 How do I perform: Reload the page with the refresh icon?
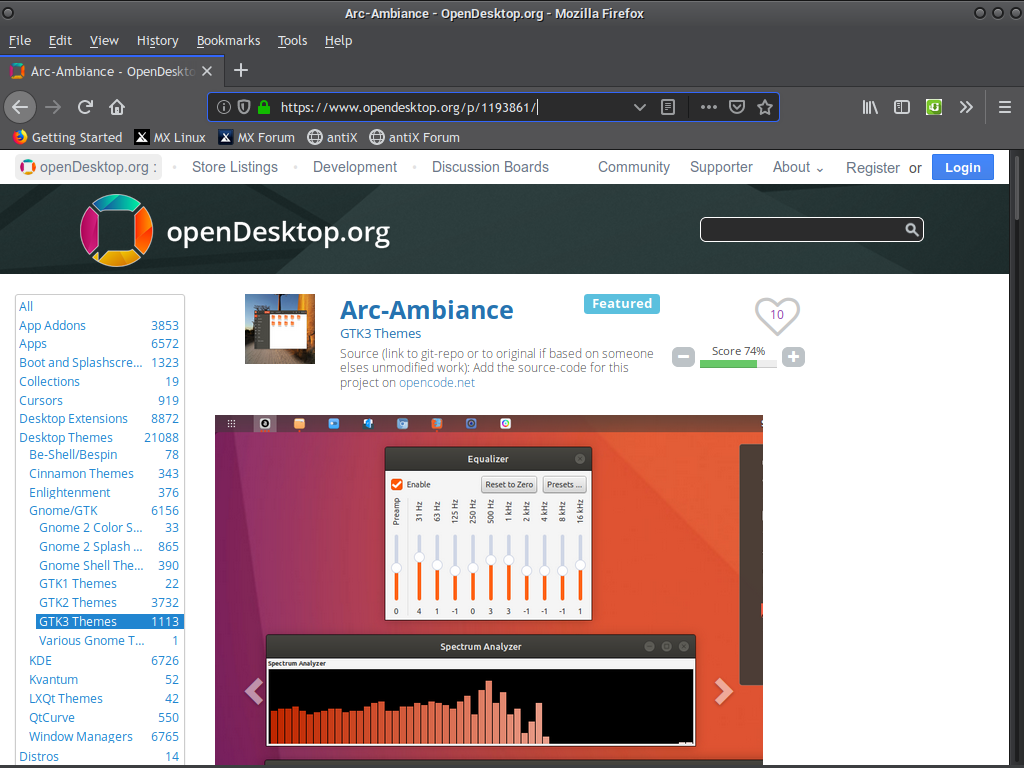click(86, 107)
